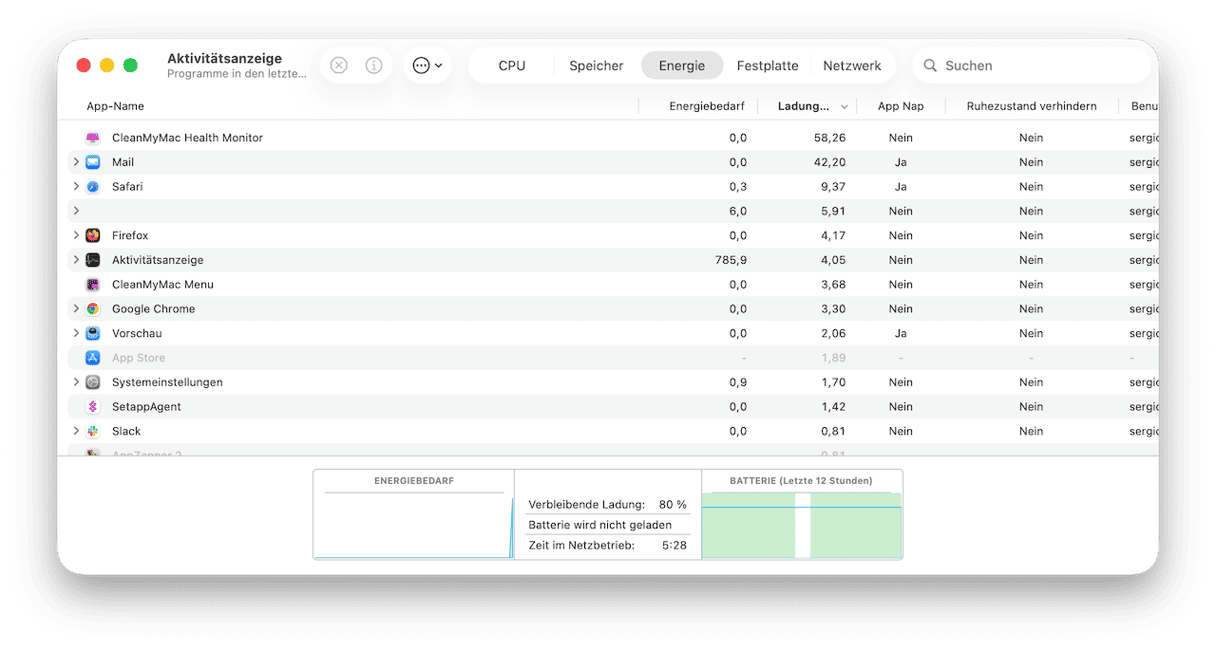Viewport: 1216px width, 650px height.
Task: Sort by Ruhezustand verhindern column header
Action: [1031, 106]
